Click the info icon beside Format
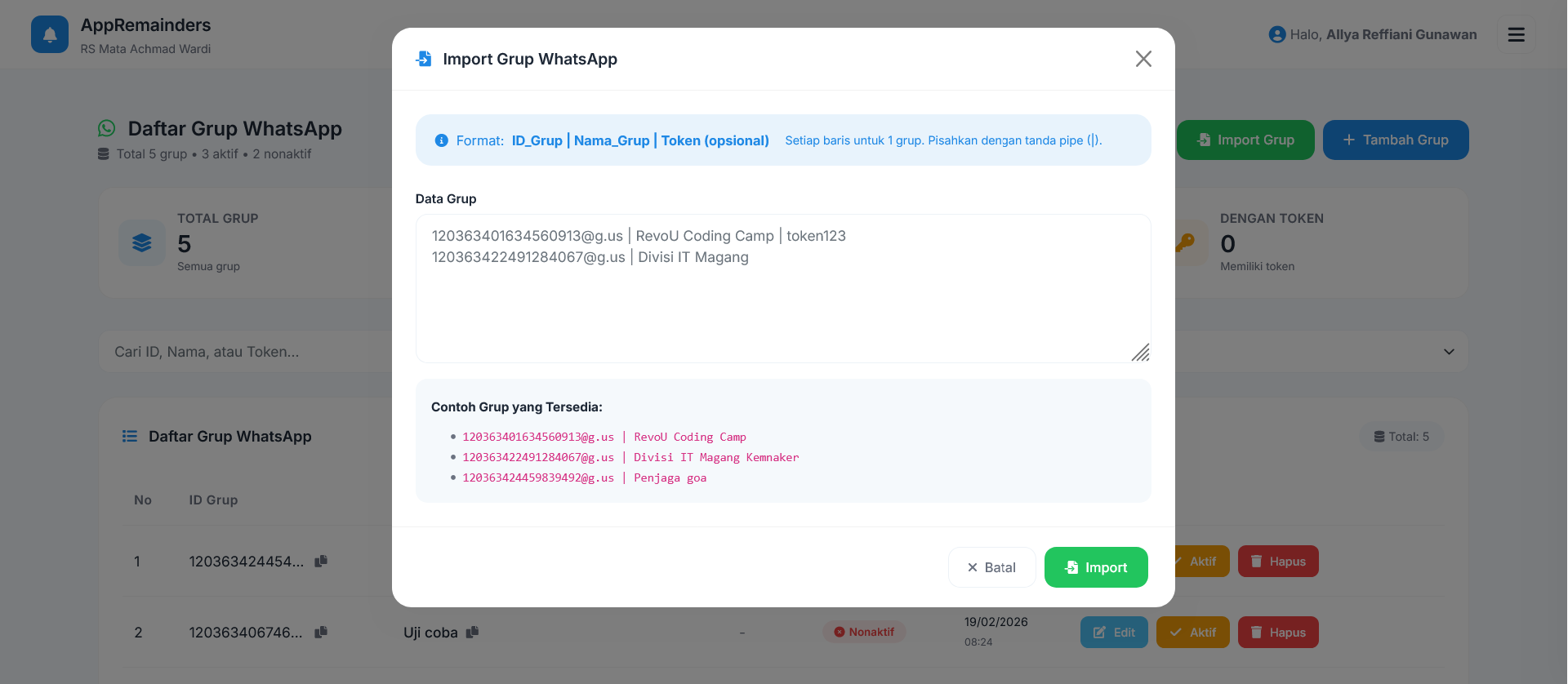This screenshot has width=1568, height=684. coord(442,140)
